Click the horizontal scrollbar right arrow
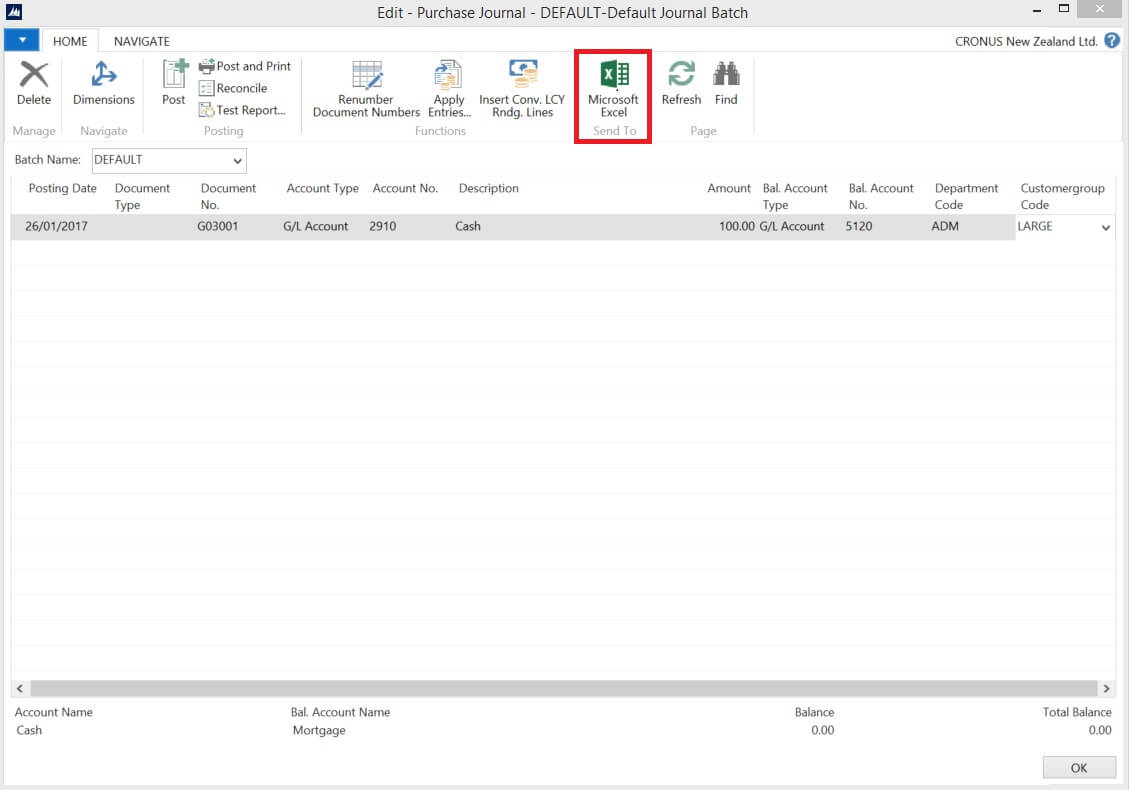The height and width of the screenshot is (790, 1129). click(x=1106, y=688)
